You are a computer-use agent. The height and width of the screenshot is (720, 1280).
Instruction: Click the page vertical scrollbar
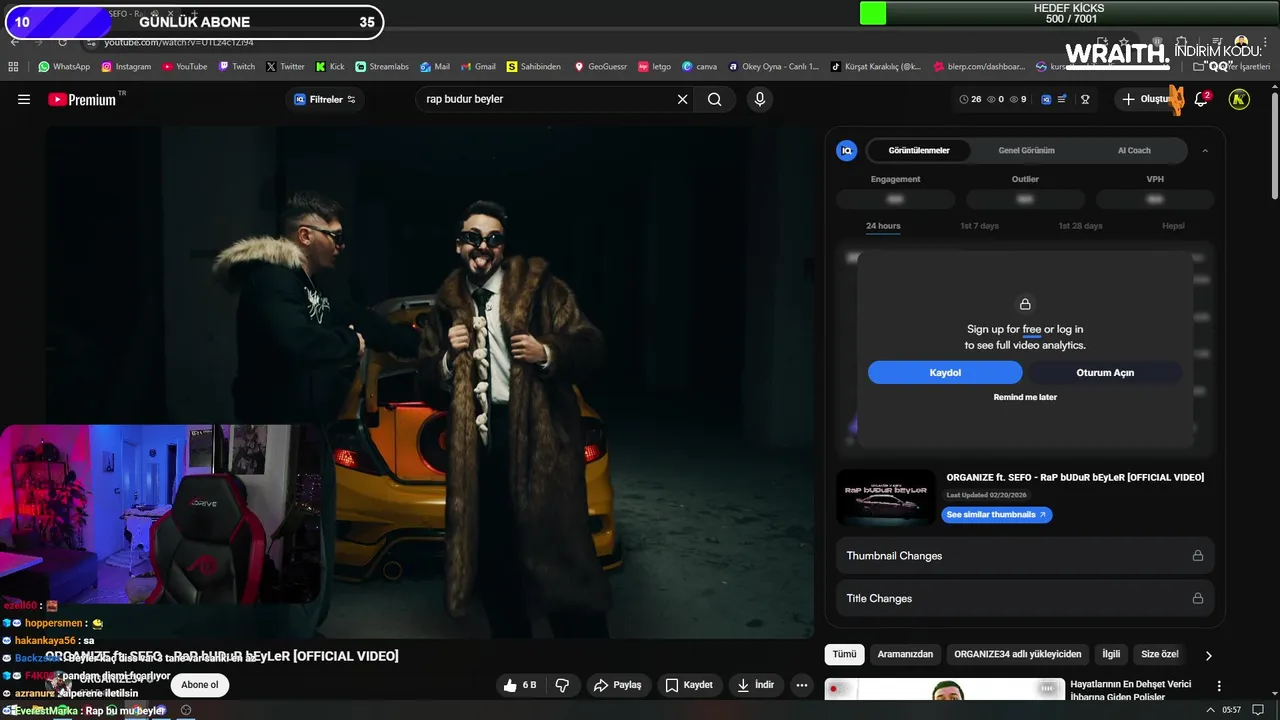click(x=1274, y=145)
